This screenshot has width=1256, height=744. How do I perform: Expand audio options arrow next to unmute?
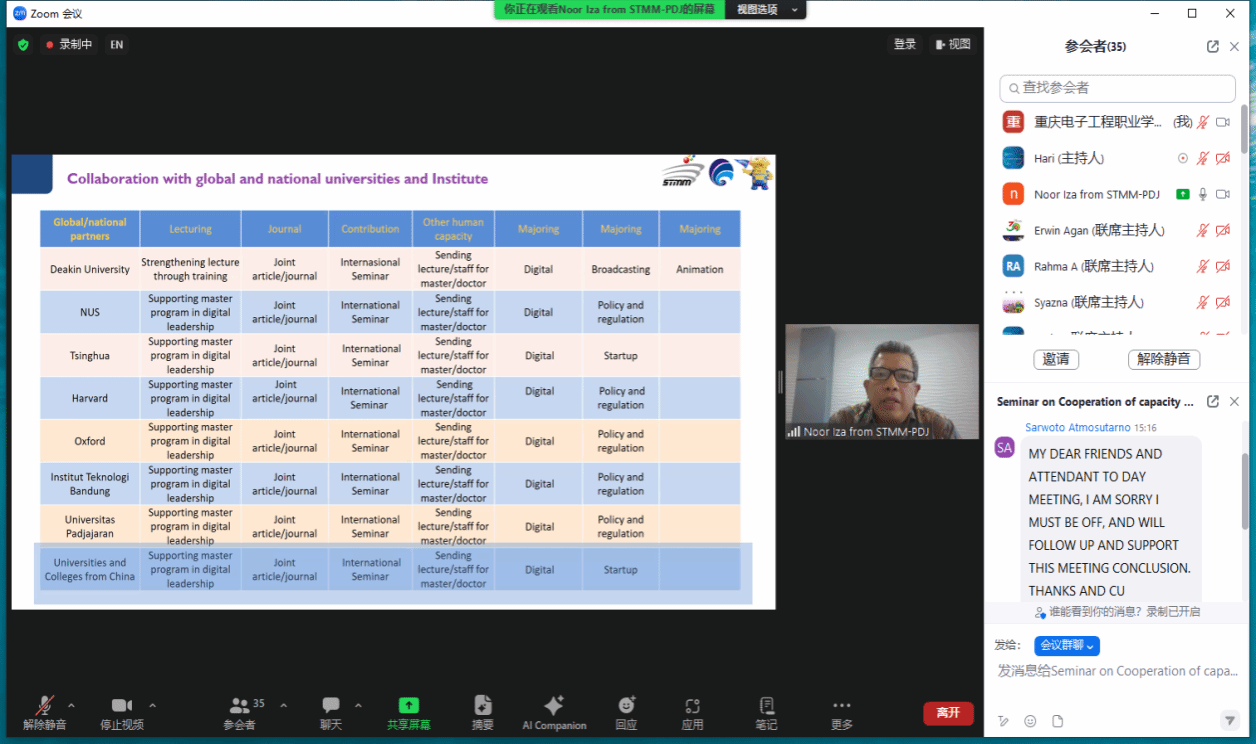pos(71,705)
